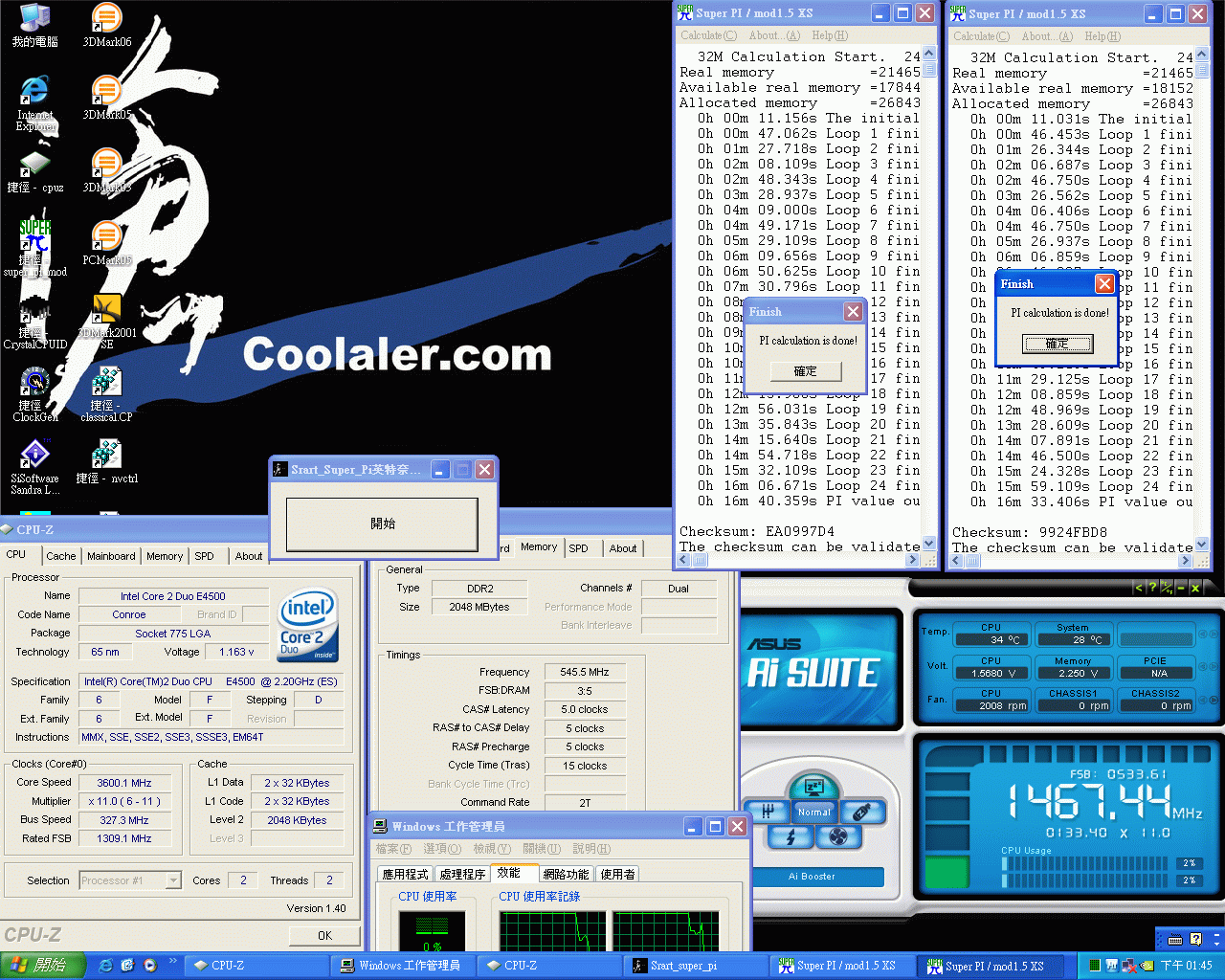Open the Help menu in the left Super PI window
This screenshot has width=1225, height=980.
click(831, 35)
